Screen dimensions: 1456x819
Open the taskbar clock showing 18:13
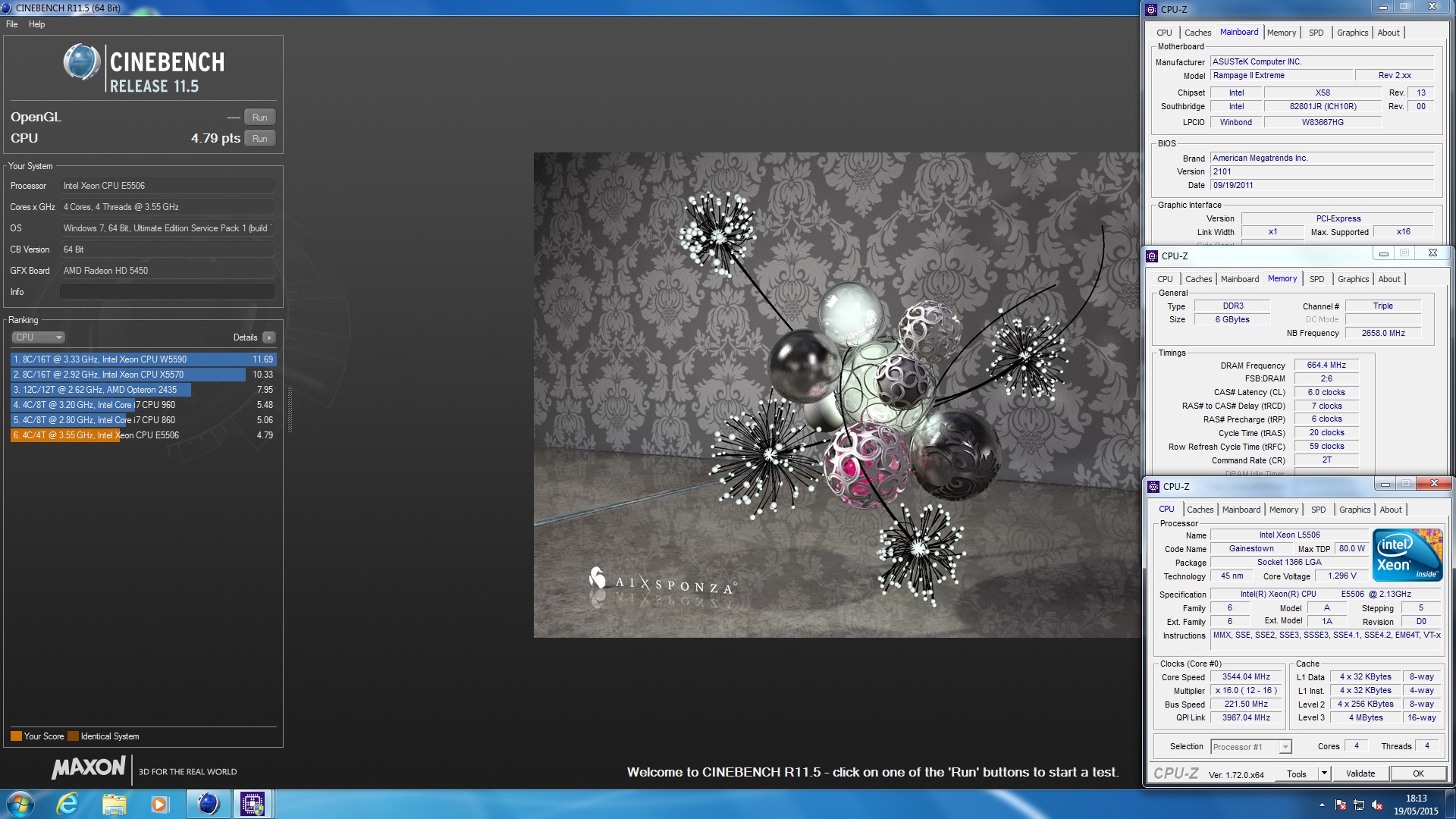pyautogui.click(x=1416, y=805)
